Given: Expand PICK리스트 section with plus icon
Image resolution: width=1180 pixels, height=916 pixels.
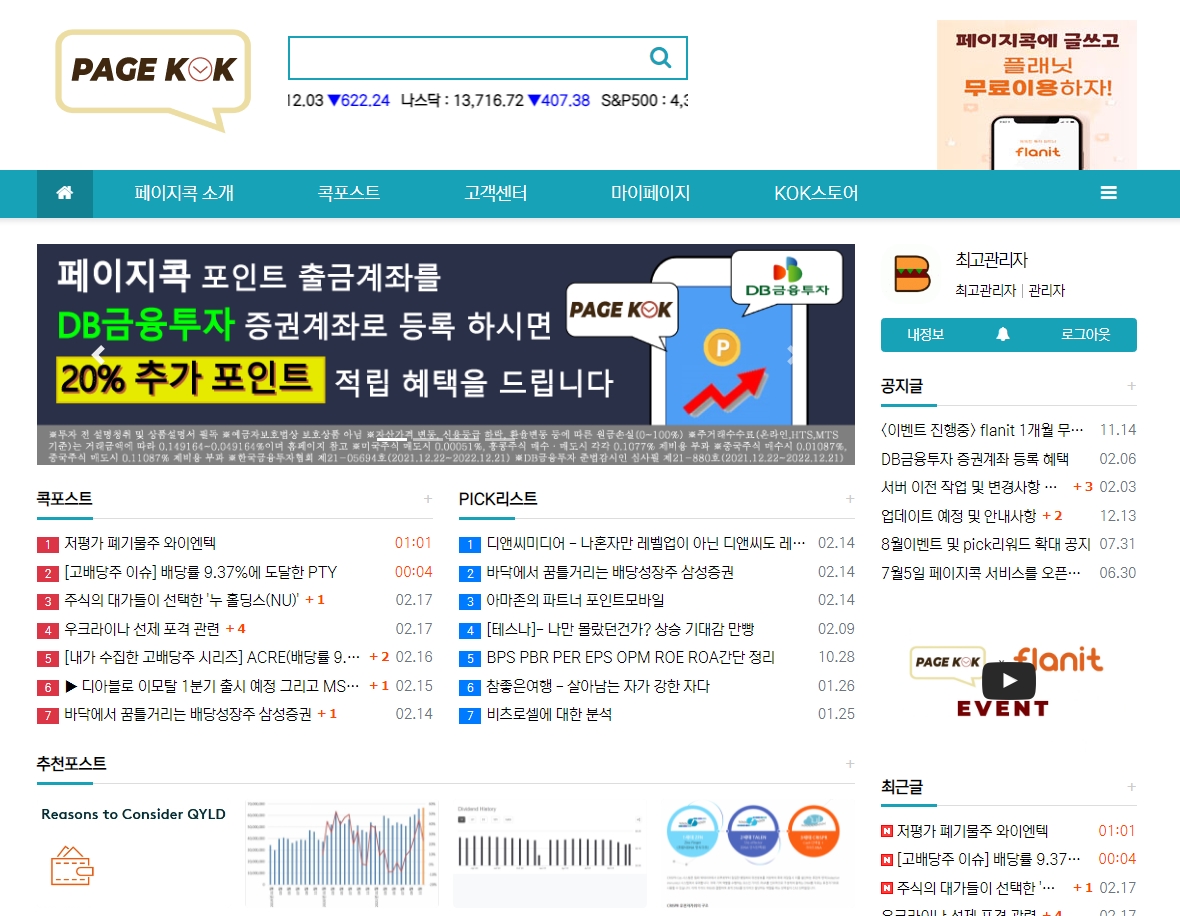Looking at the screenshot, I should coord(850,498).
